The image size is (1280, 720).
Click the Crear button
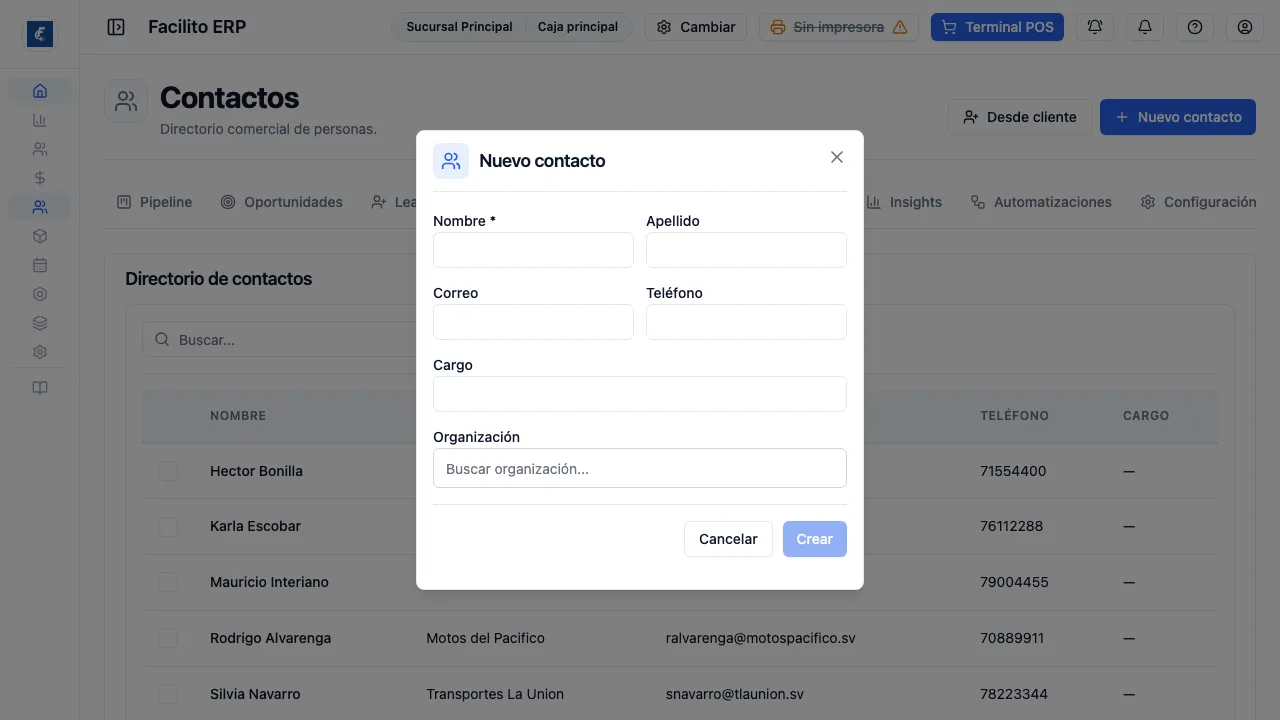click(x=815, y=539)
